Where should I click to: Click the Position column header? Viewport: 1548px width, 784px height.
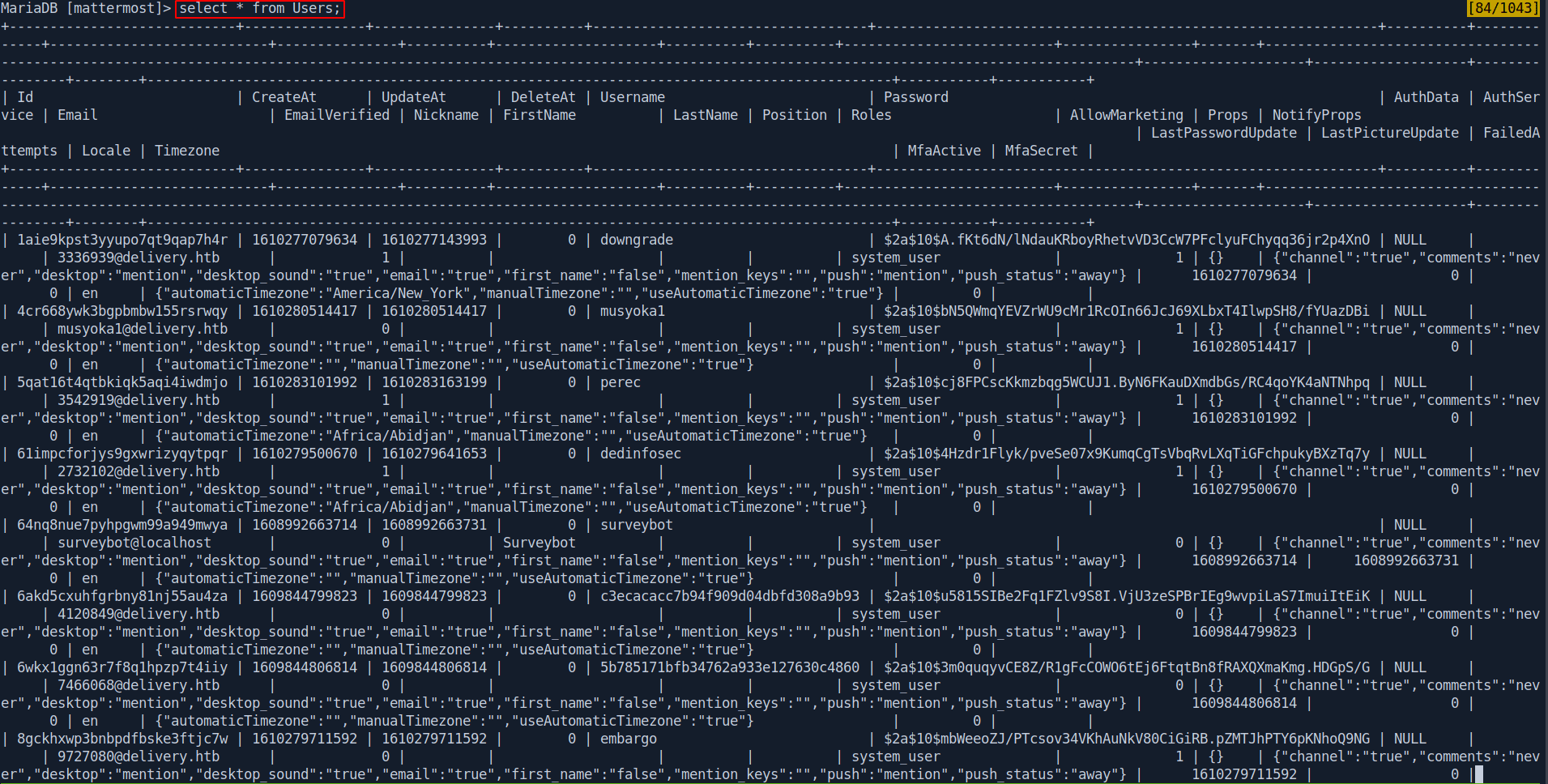point(795,115)
